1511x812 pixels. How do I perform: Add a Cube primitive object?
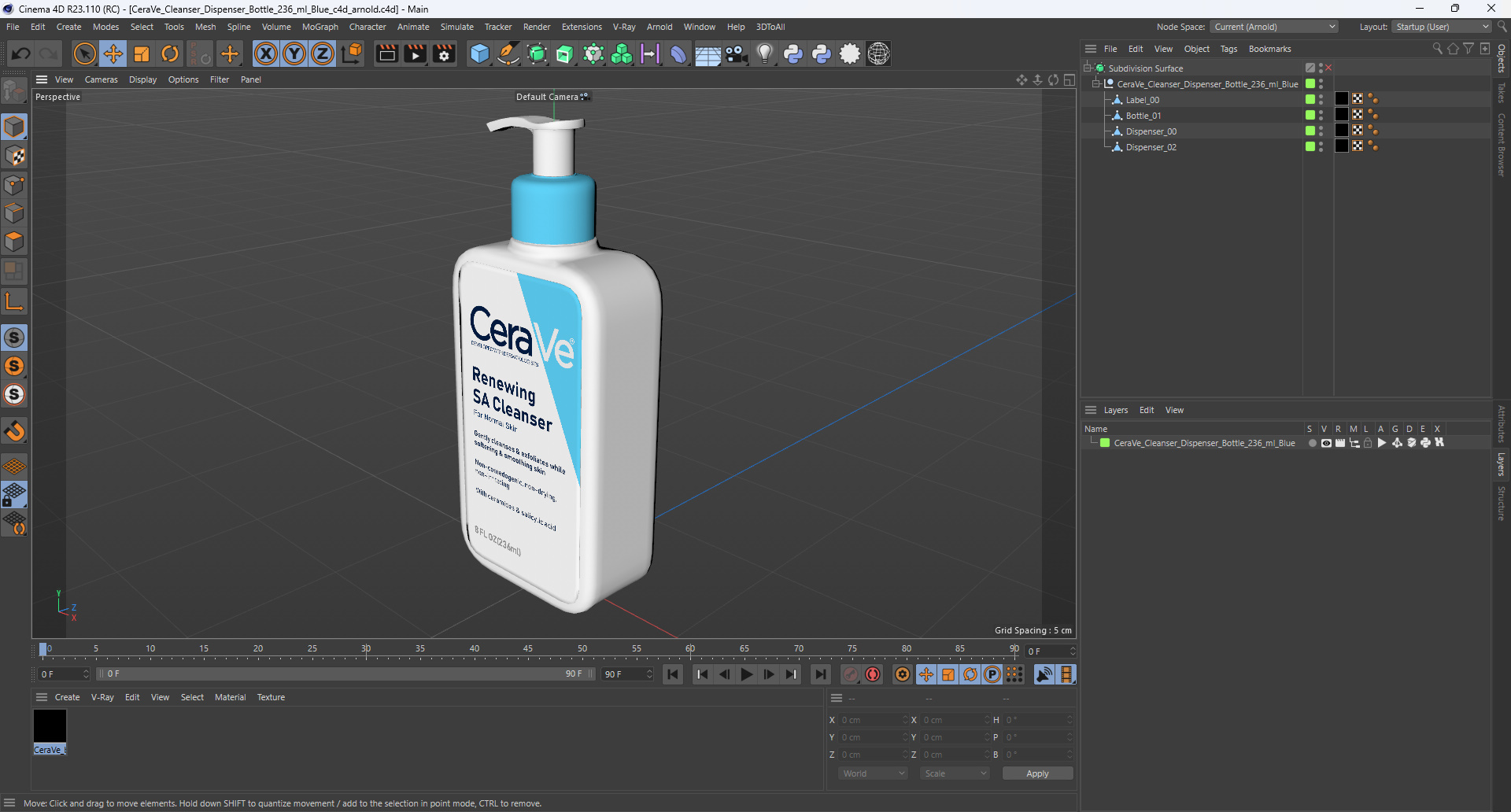479,54
